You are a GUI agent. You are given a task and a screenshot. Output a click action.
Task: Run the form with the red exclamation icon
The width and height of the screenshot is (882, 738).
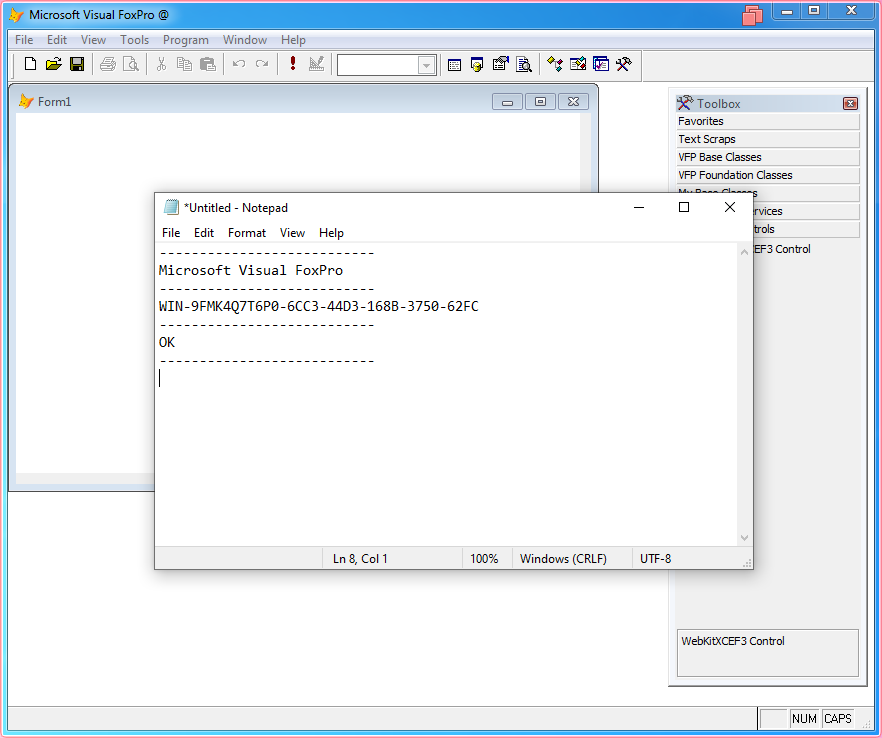(x=292, y=64)
